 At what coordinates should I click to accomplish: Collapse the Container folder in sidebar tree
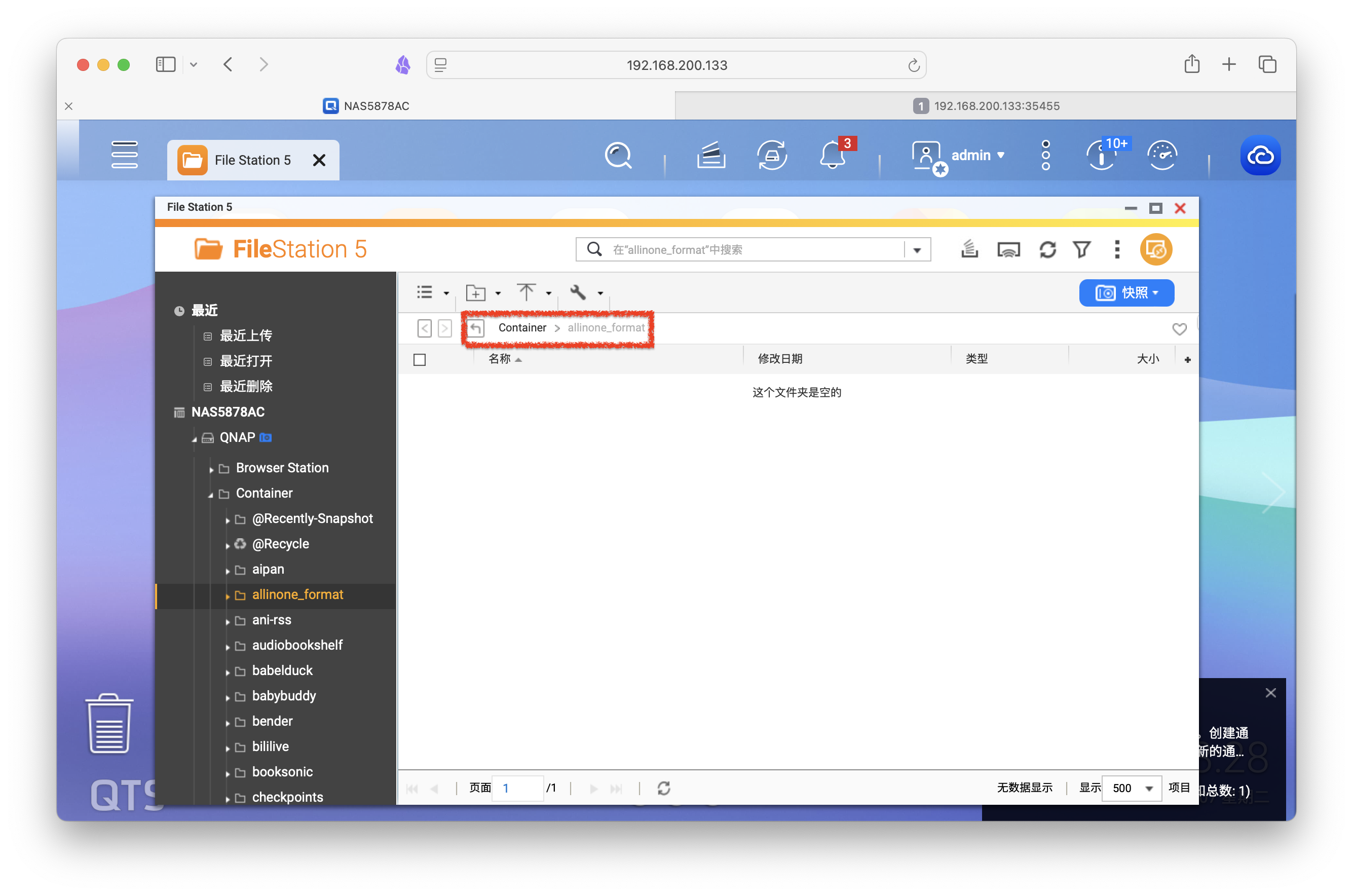coord(210,495)
